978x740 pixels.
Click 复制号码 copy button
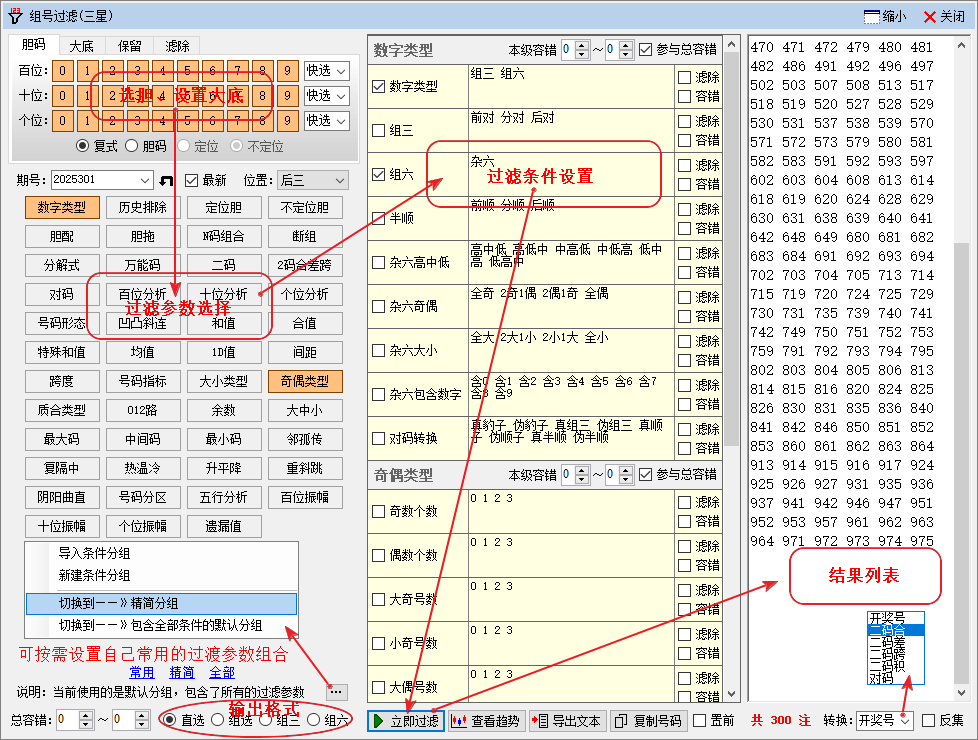pos(647,720)
